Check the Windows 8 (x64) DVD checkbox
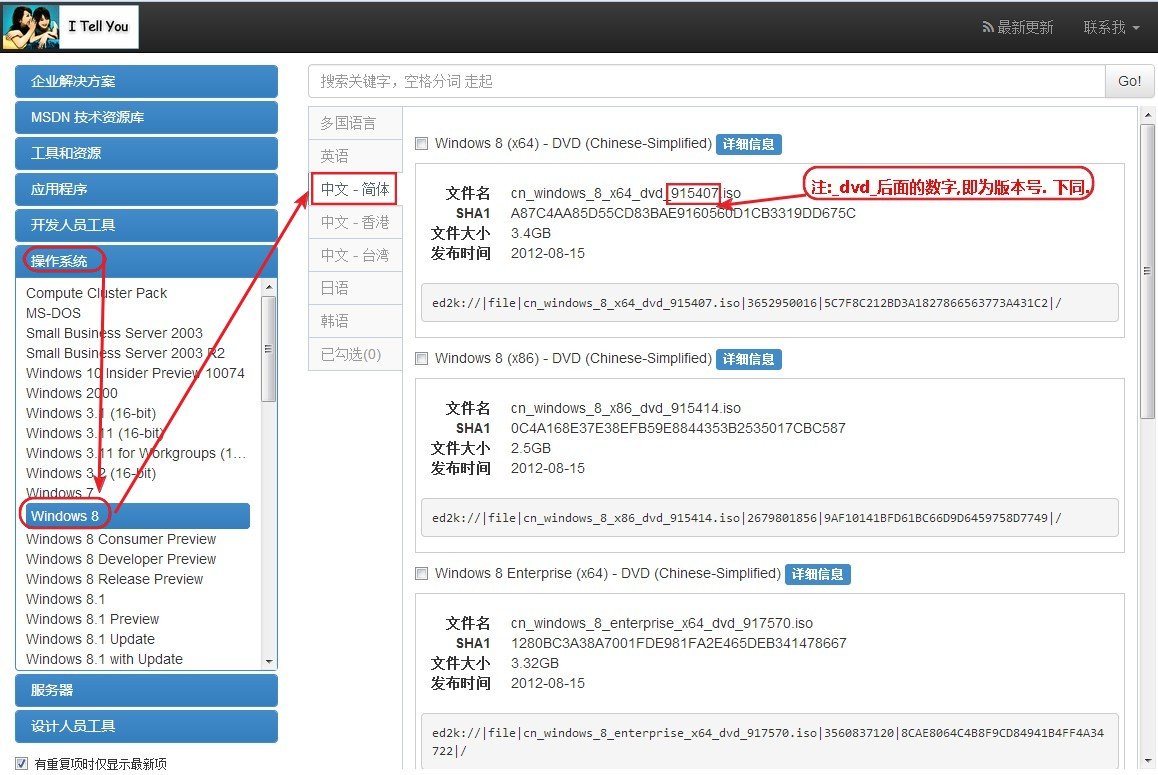 pos(422,143)
